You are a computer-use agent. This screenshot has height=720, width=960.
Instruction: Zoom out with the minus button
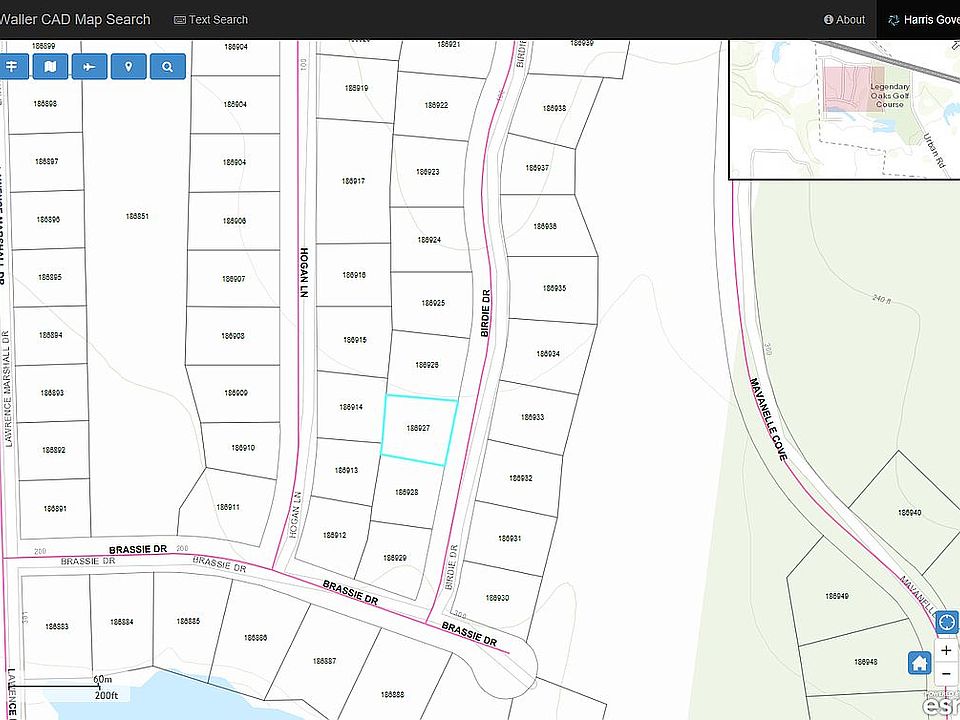coord(947,673)
